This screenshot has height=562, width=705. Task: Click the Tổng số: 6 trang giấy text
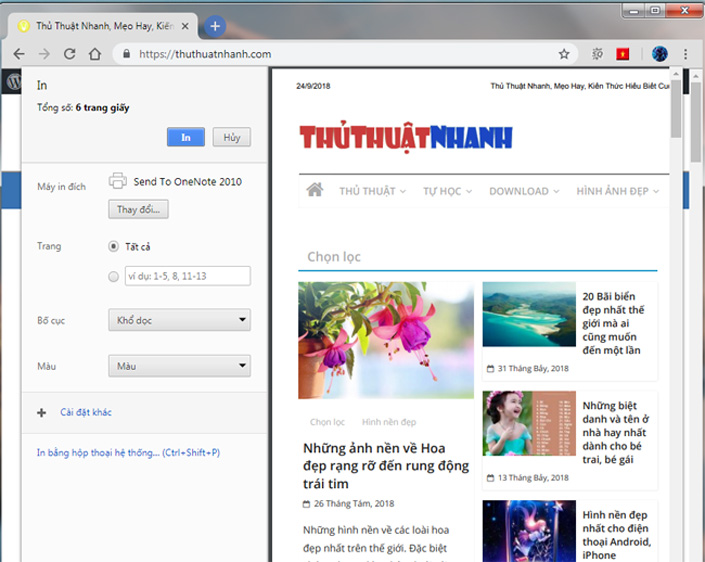pos(83,108)
